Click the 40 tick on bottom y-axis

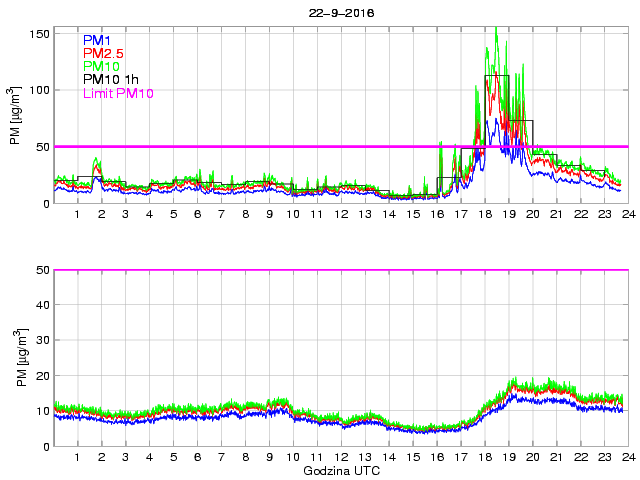[41, 305]
